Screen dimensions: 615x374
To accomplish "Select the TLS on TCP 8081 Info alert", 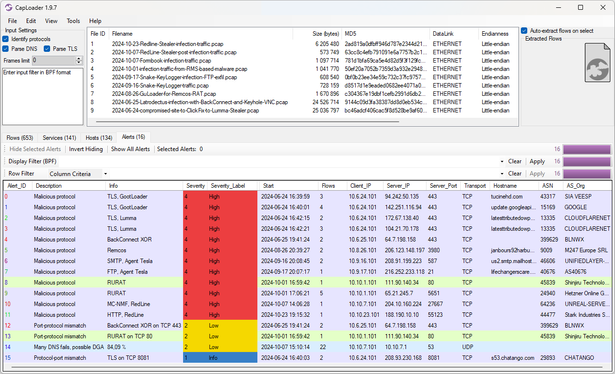I will [307, 358].
